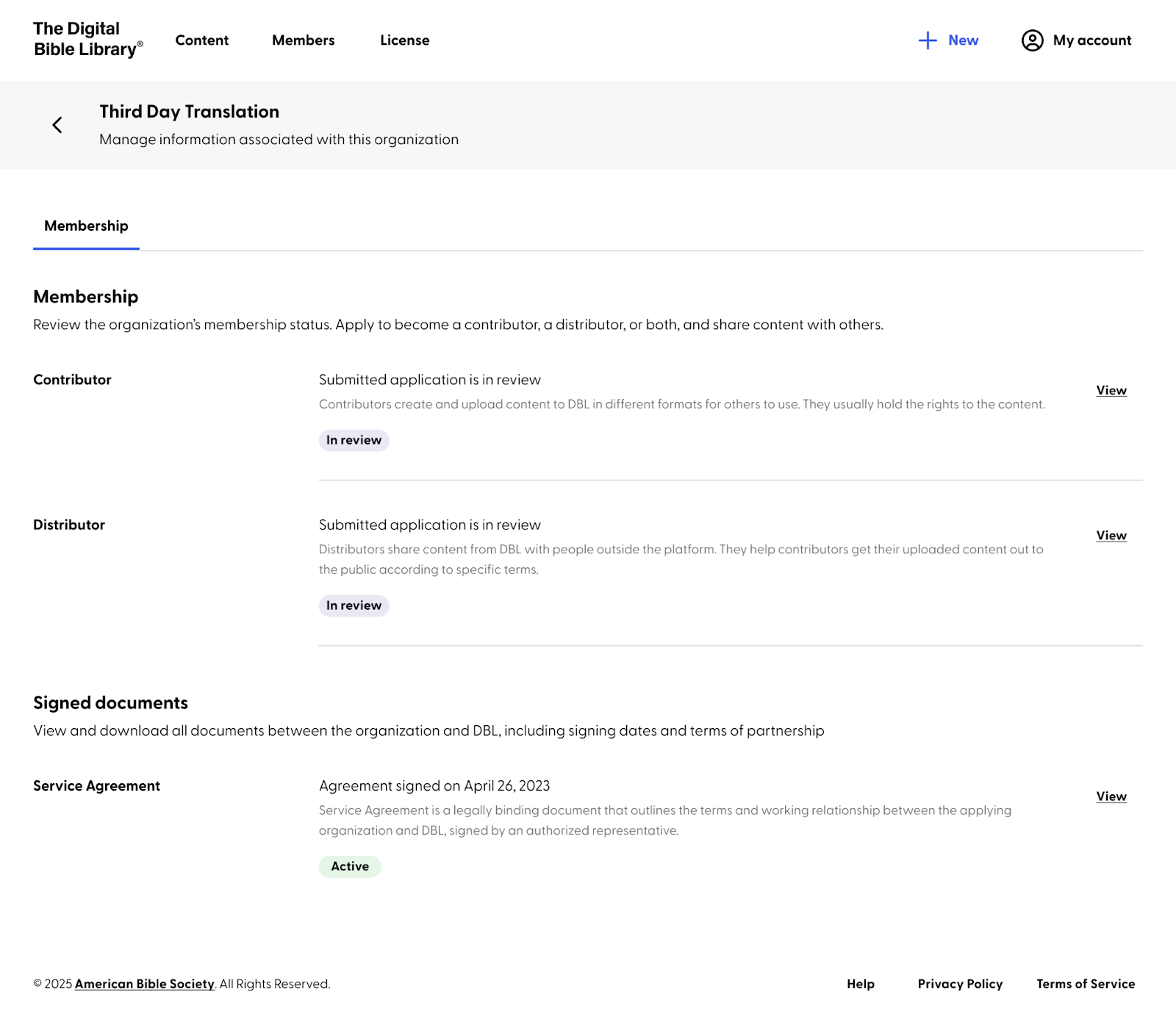This screenshot has height=1025, width=1176.
Task: Open My account label
Action: pos(1092,40)
